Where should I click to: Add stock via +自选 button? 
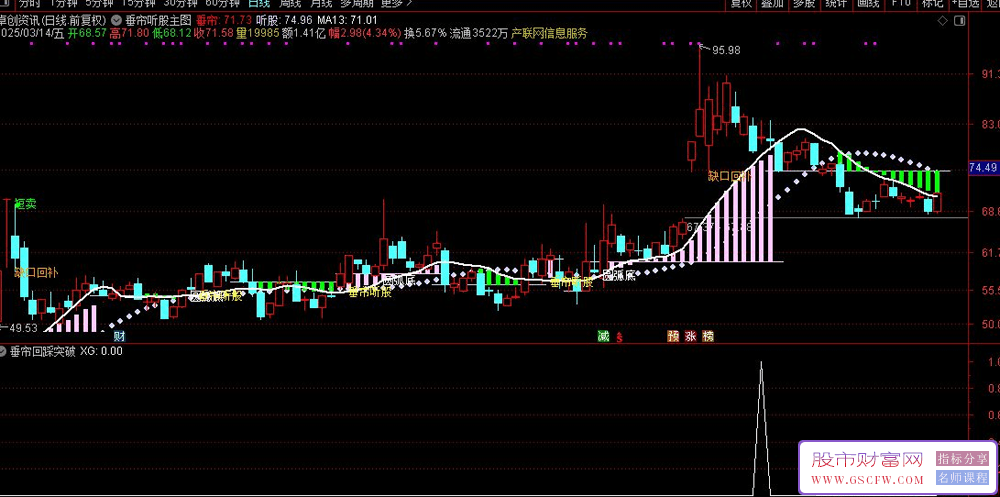pyautogui.click(x=967, y=3)
